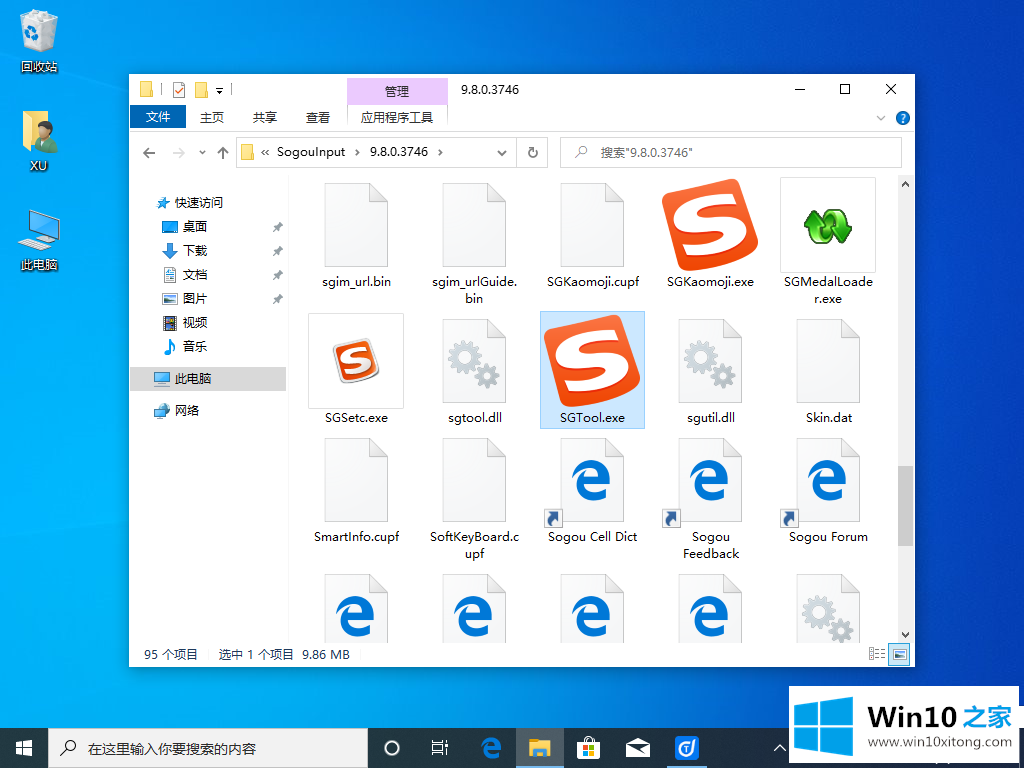The width and height of the screenshot is (1024, 768).
Task: Open the Mail app from the taskbar
Action: 637,748
